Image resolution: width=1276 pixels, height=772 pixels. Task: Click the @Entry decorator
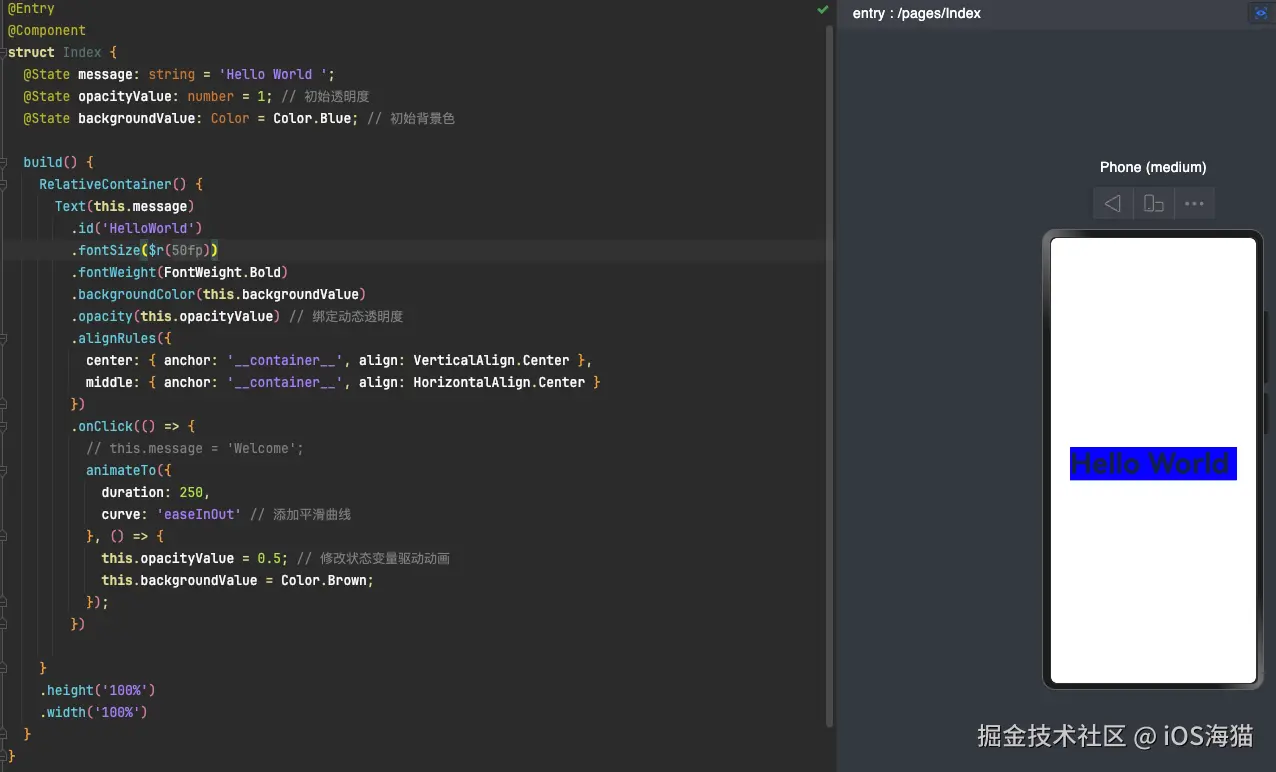(x=31, y=8)
